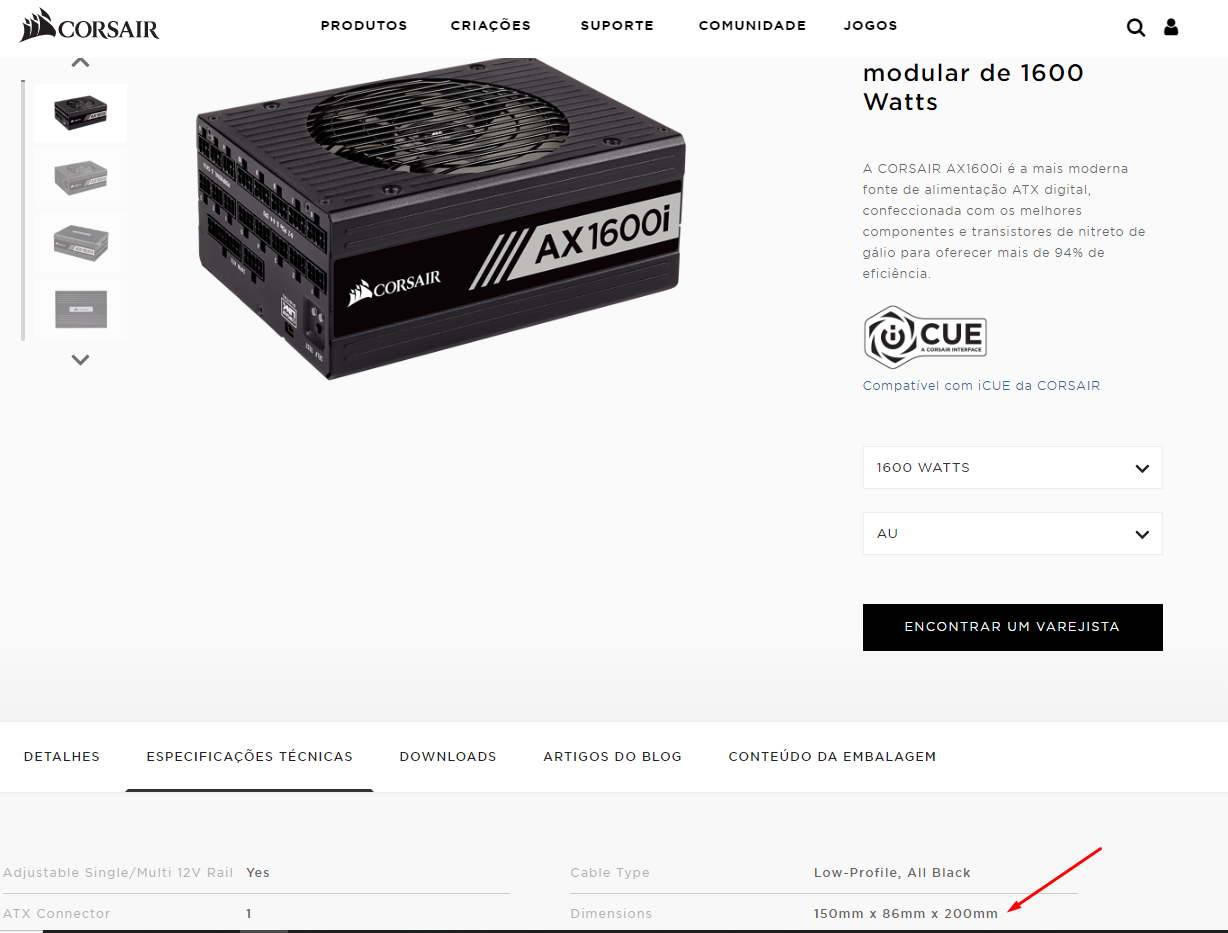The image size is (1228, 933).
Task: Open the PRODUTOS menu
Action: pyautogui.click(x=364, y=26)
